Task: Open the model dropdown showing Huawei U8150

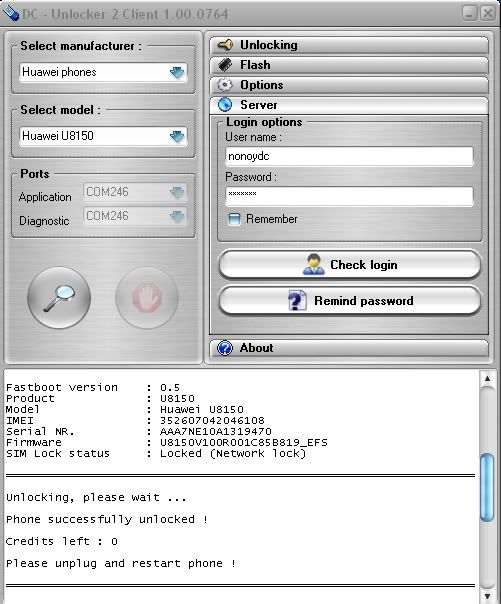Action: click(x=103, y=136)
